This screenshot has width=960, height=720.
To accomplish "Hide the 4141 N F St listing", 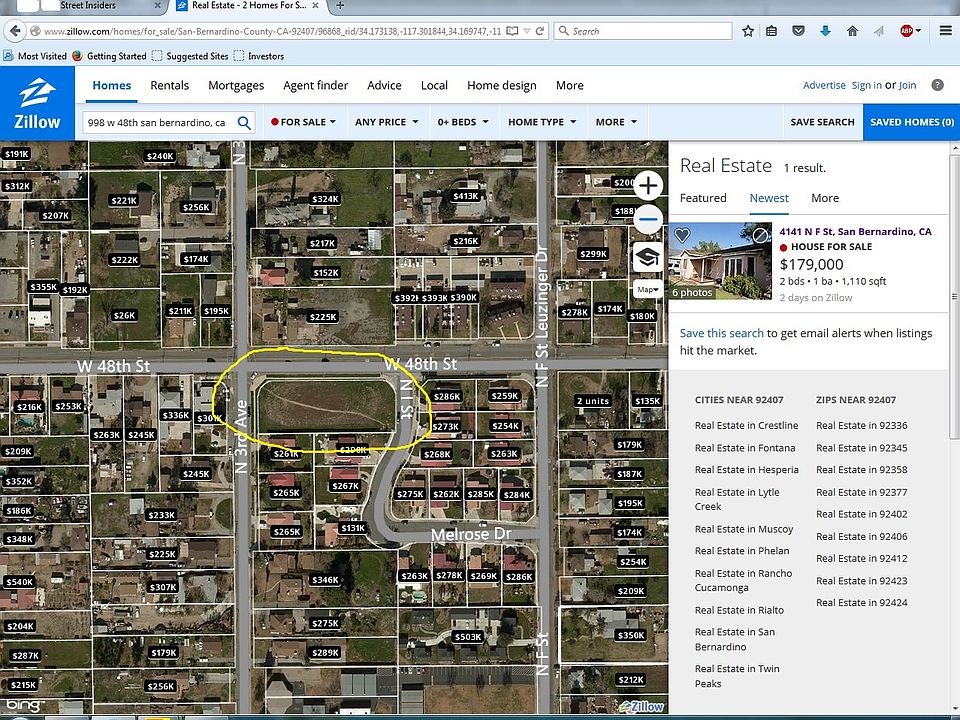I will tap(760, 235).
